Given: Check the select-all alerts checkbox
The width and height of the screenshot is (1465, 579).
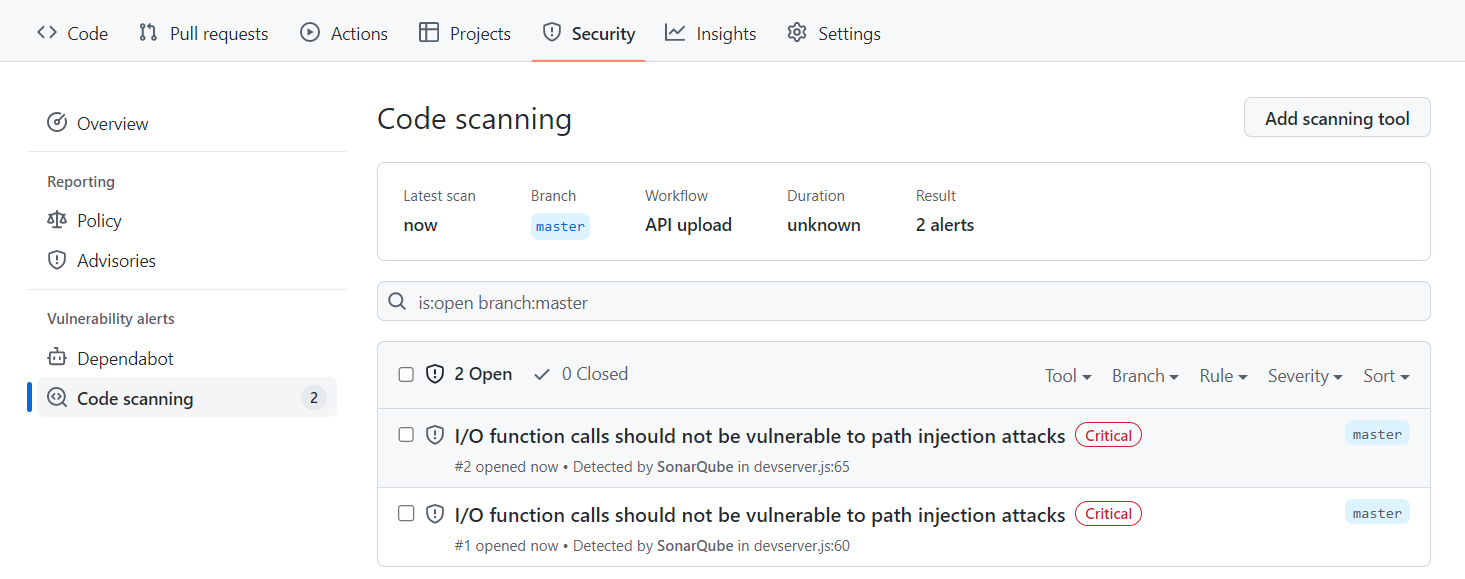Looking at the screenshot, I should 405,373.
